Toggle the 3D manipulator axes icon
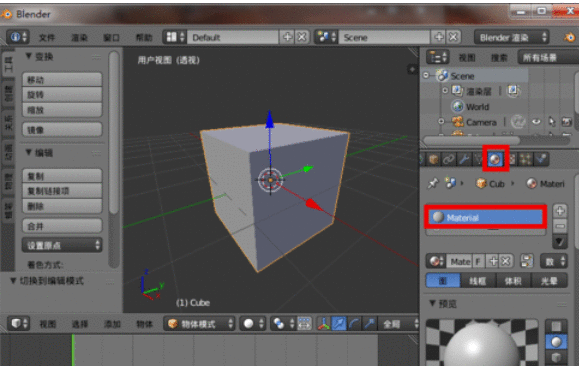579x366 pixels. (x=324, y=324)
